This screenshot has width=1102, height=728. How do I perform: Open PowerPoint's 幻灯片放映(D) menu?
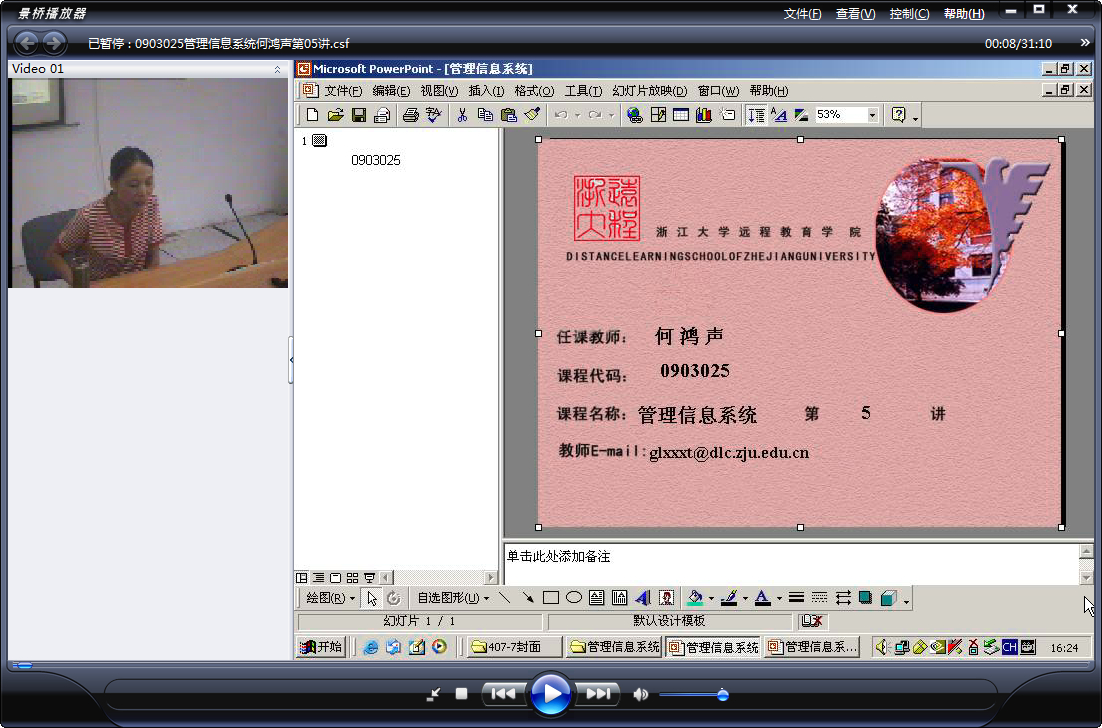tap(649, 91)
